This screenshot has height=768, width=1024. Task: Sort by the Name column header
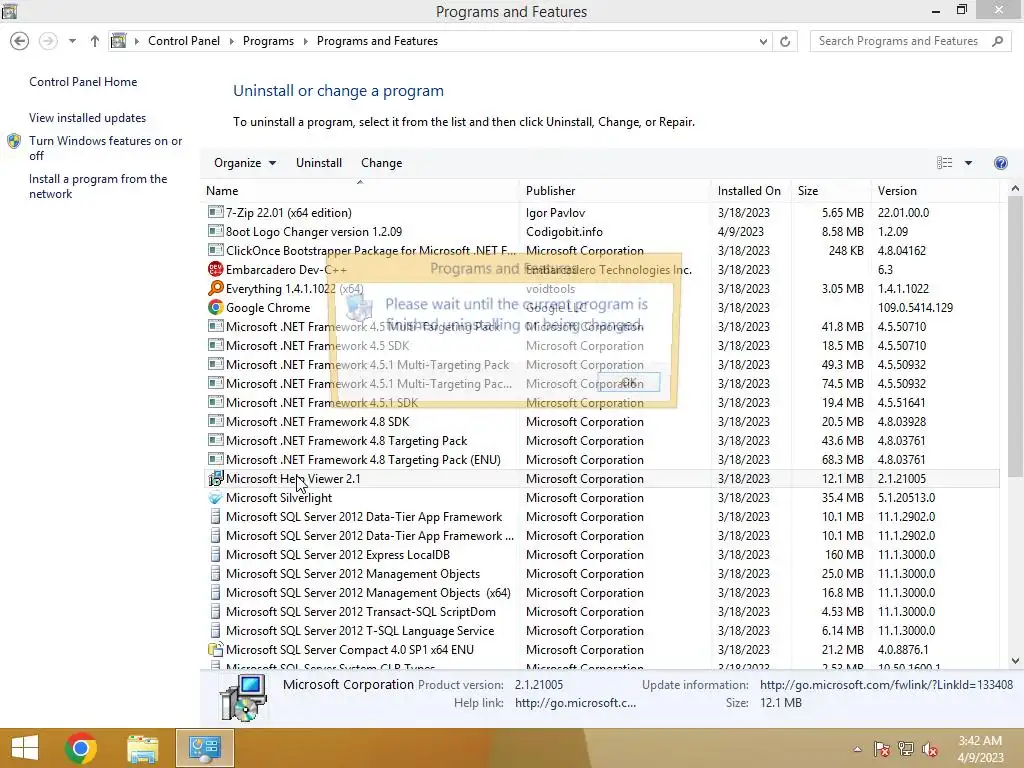(x=360, y=191)
